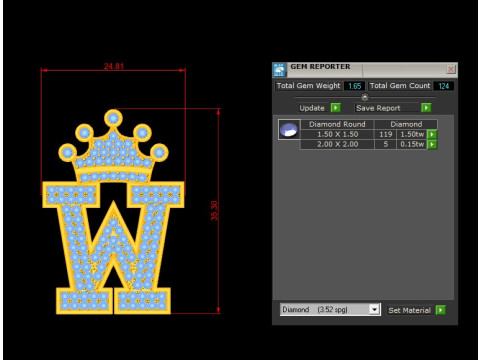The width and height of the screenshot is (480, 360).
Task: Select the gem count cell 119
Action: click(x=386, y=134)
